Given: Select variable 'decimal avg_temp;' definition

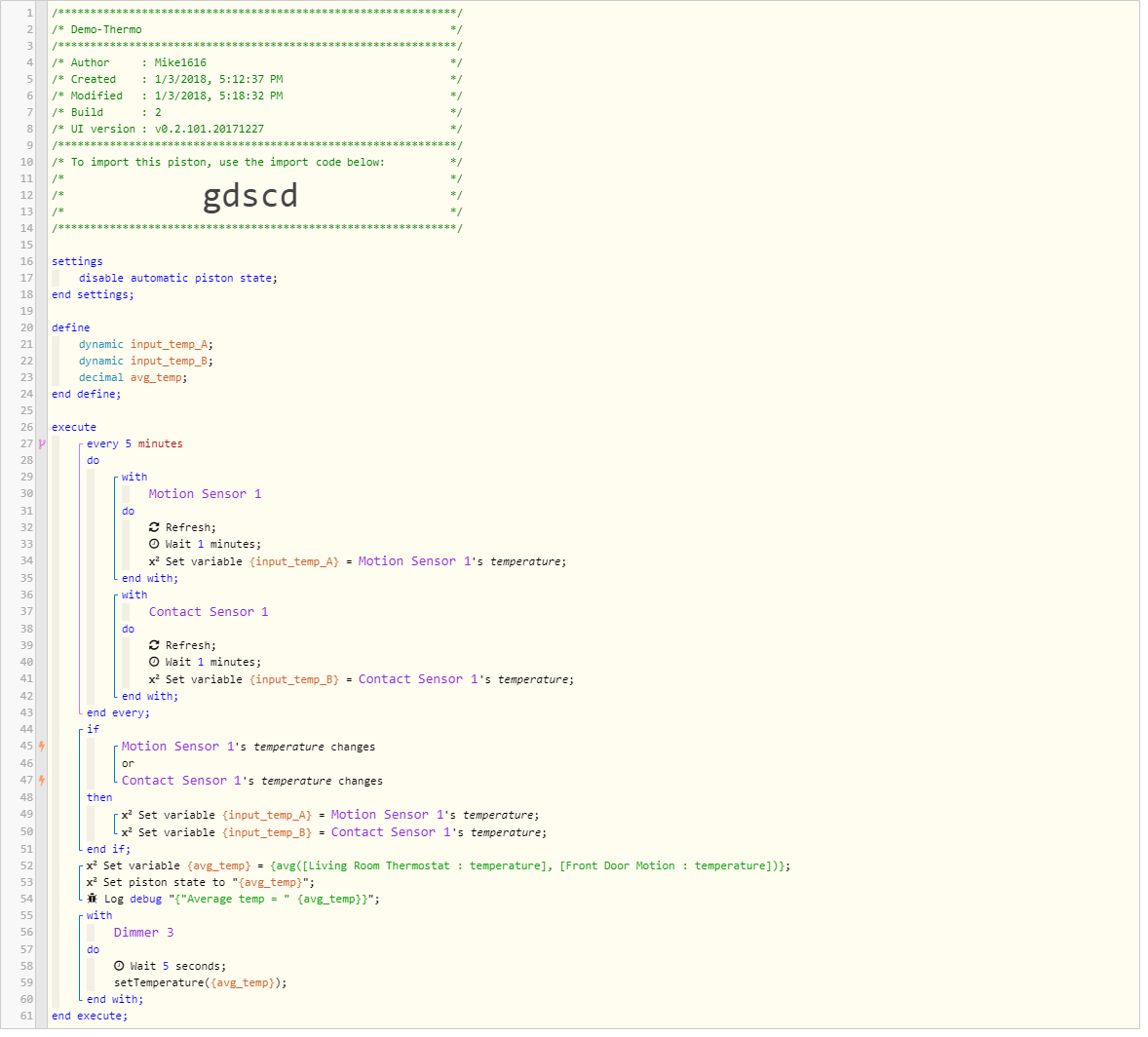Looking at the screenshot, I should point(134,380).
